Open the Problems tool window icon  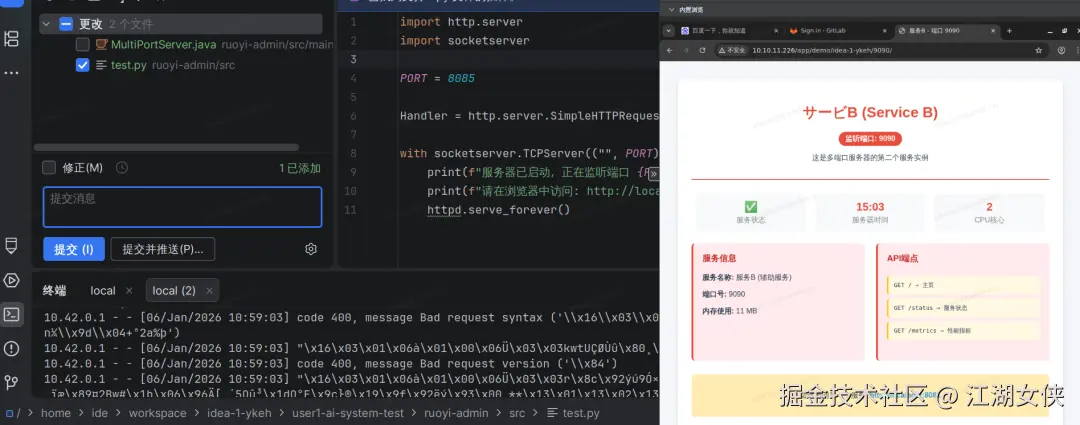[x=11, y=349]
